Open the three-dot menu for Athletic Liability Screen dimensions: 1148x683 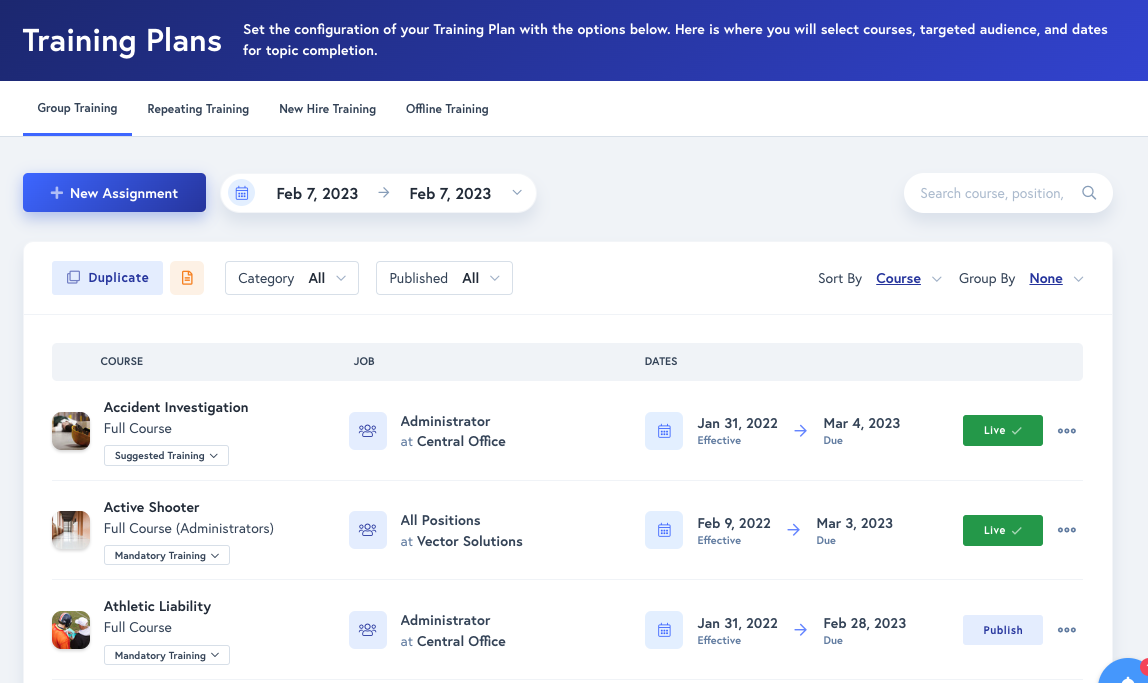coord(1067,630)
